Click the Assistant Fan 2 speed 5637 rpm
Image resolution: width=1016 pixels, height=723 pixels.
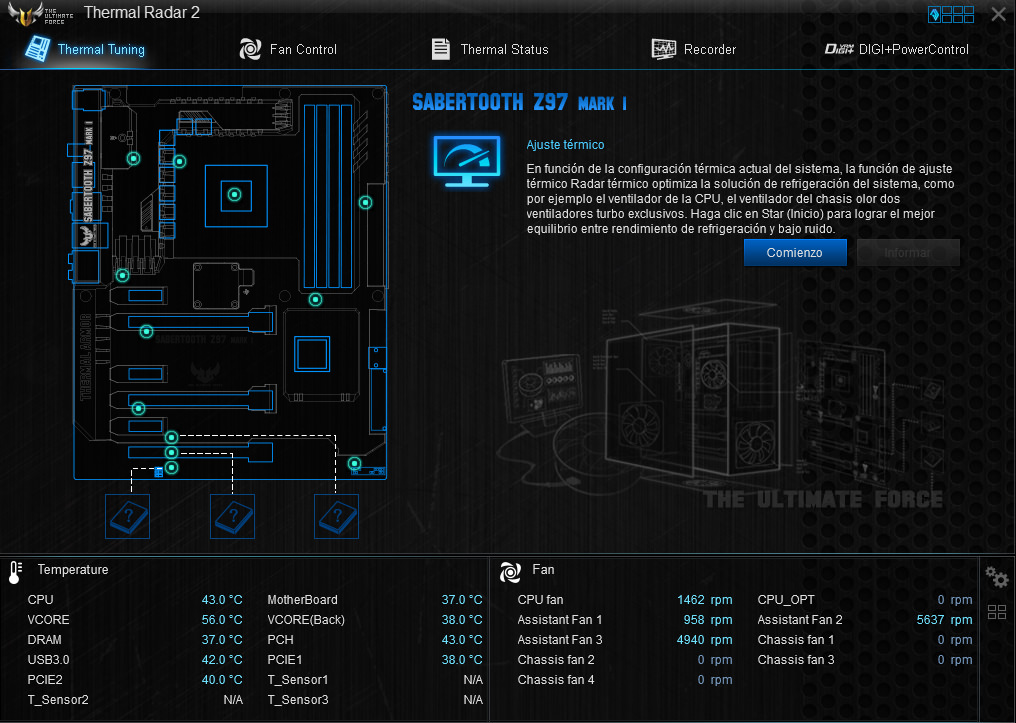click(944, 620)
